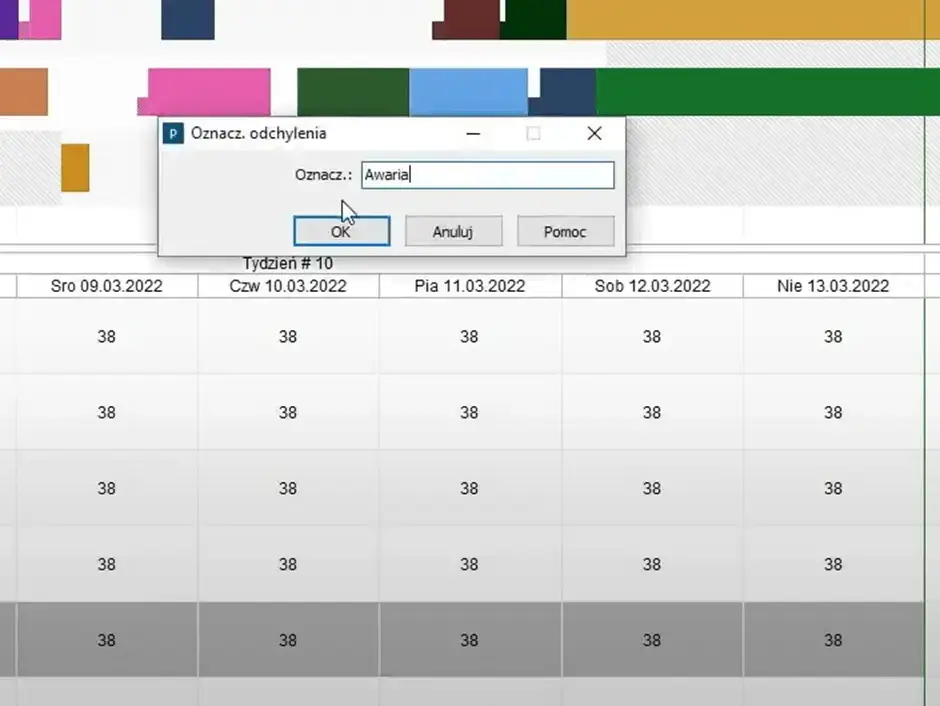Select the Sob 12.03.2022 column header

click(x=652, y=286)
